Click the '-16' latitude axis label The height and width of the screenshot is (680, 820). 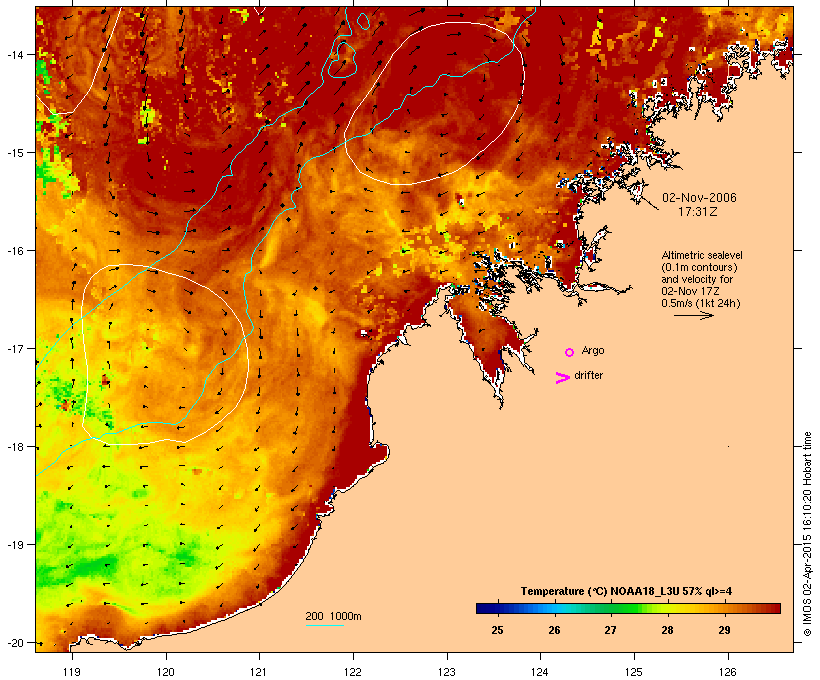click(x=14, y=251)
